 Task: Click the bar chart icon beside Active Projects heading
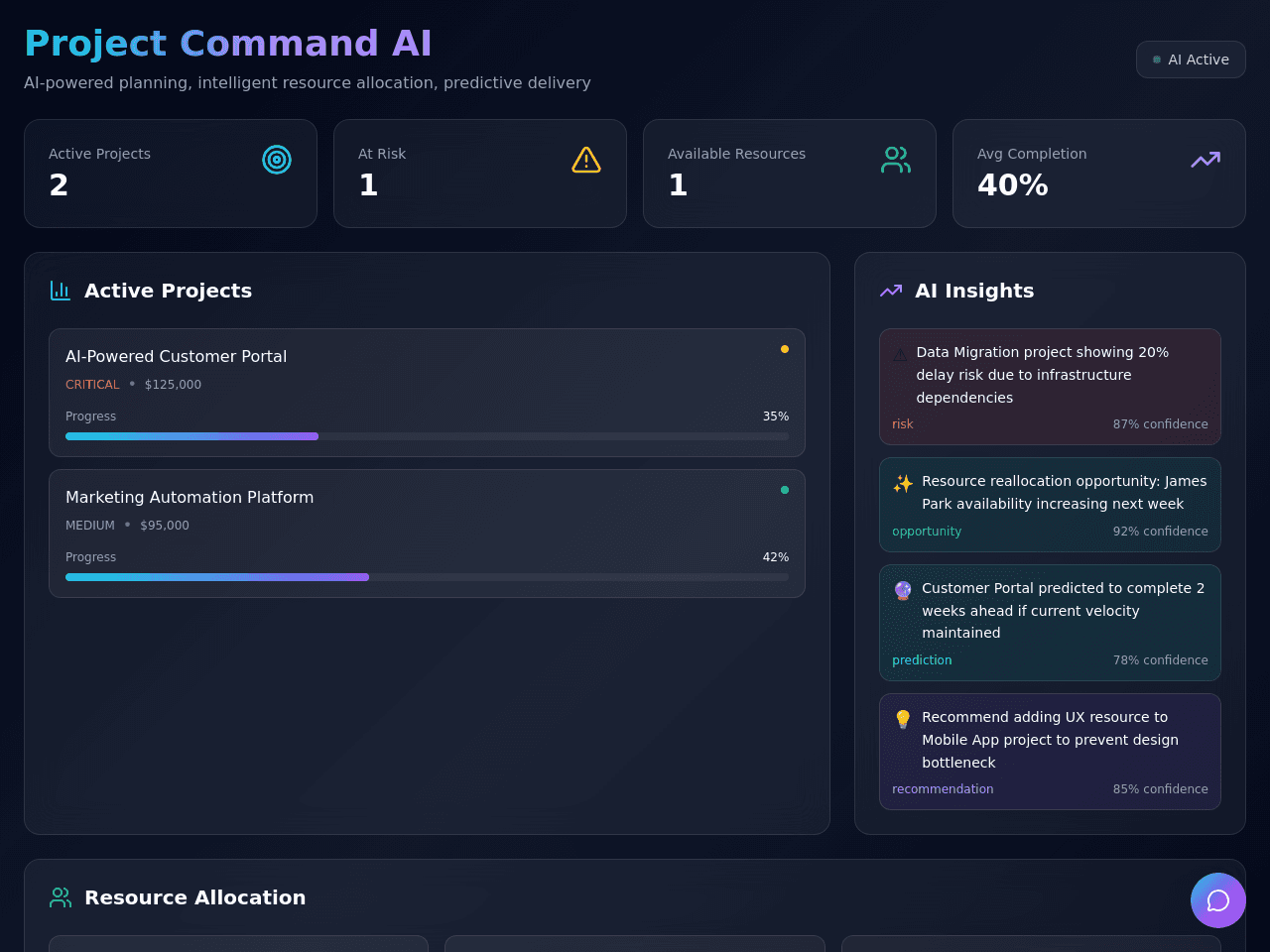point(61,291)
